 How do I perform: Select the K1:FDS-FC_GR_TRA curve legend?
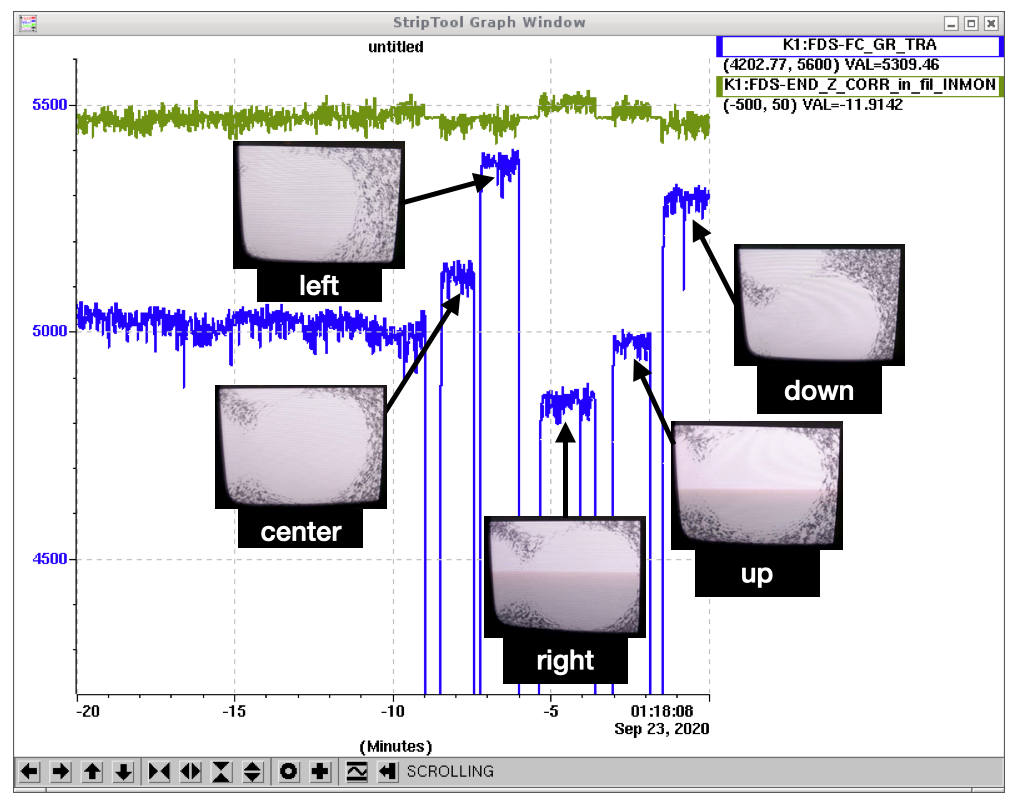[859, 45]
